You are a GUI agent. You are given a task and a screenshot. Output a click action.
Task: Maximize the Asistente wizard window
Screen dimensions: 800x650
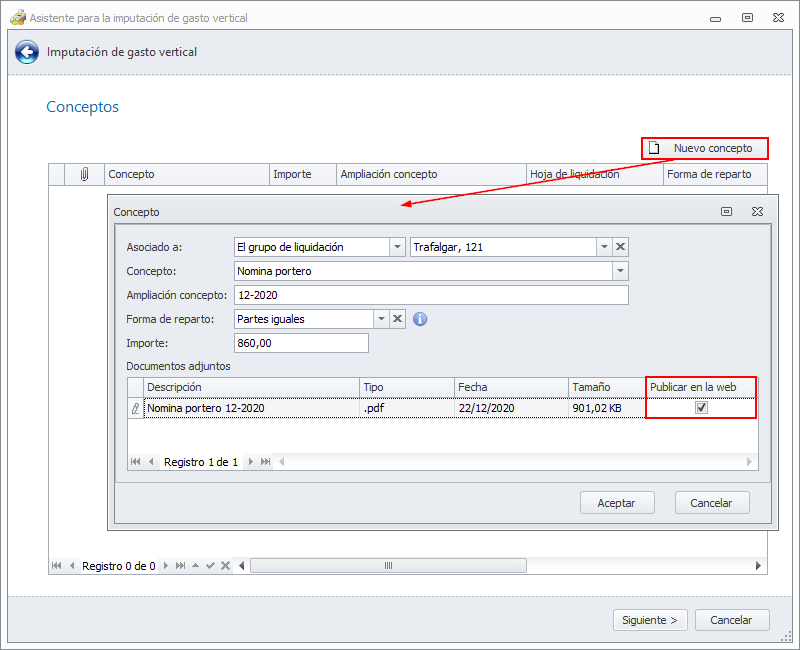pos(747,17)
